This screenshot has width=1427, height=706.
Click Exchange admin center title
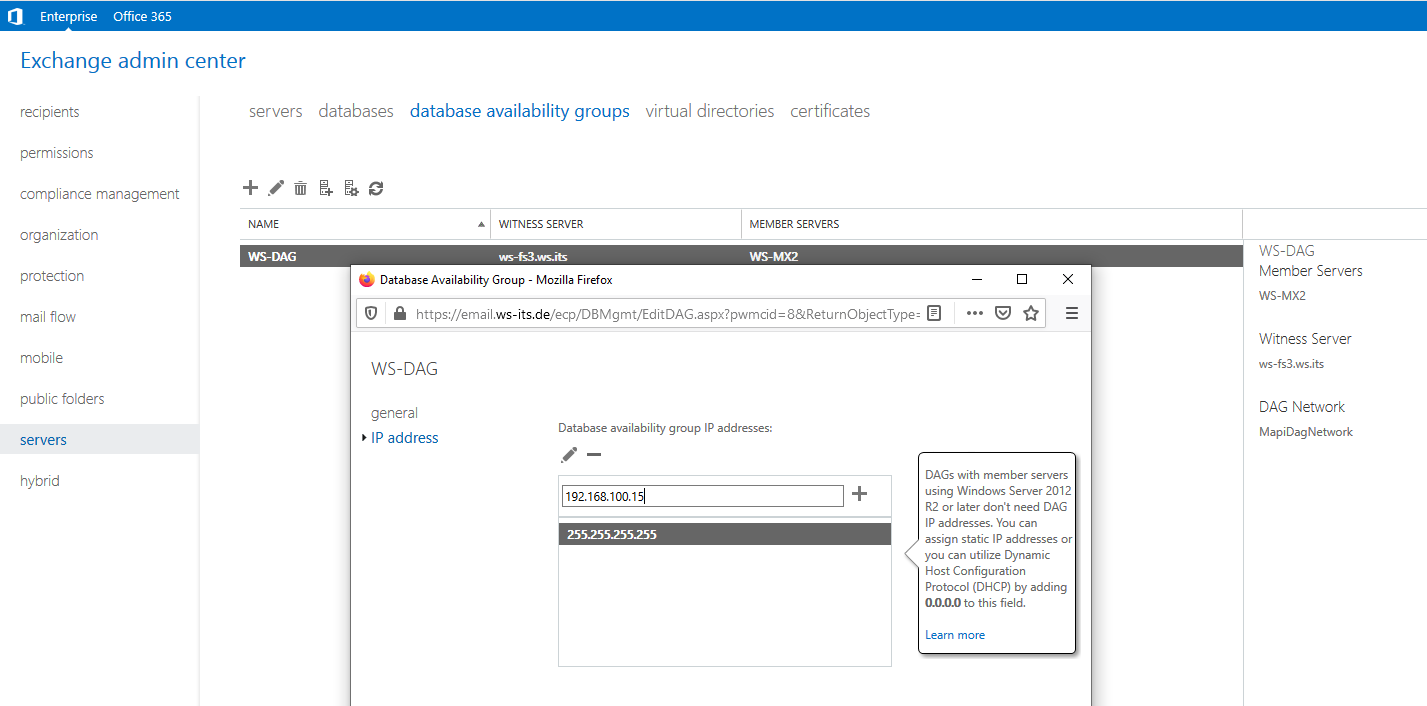[x=133, y=61]
